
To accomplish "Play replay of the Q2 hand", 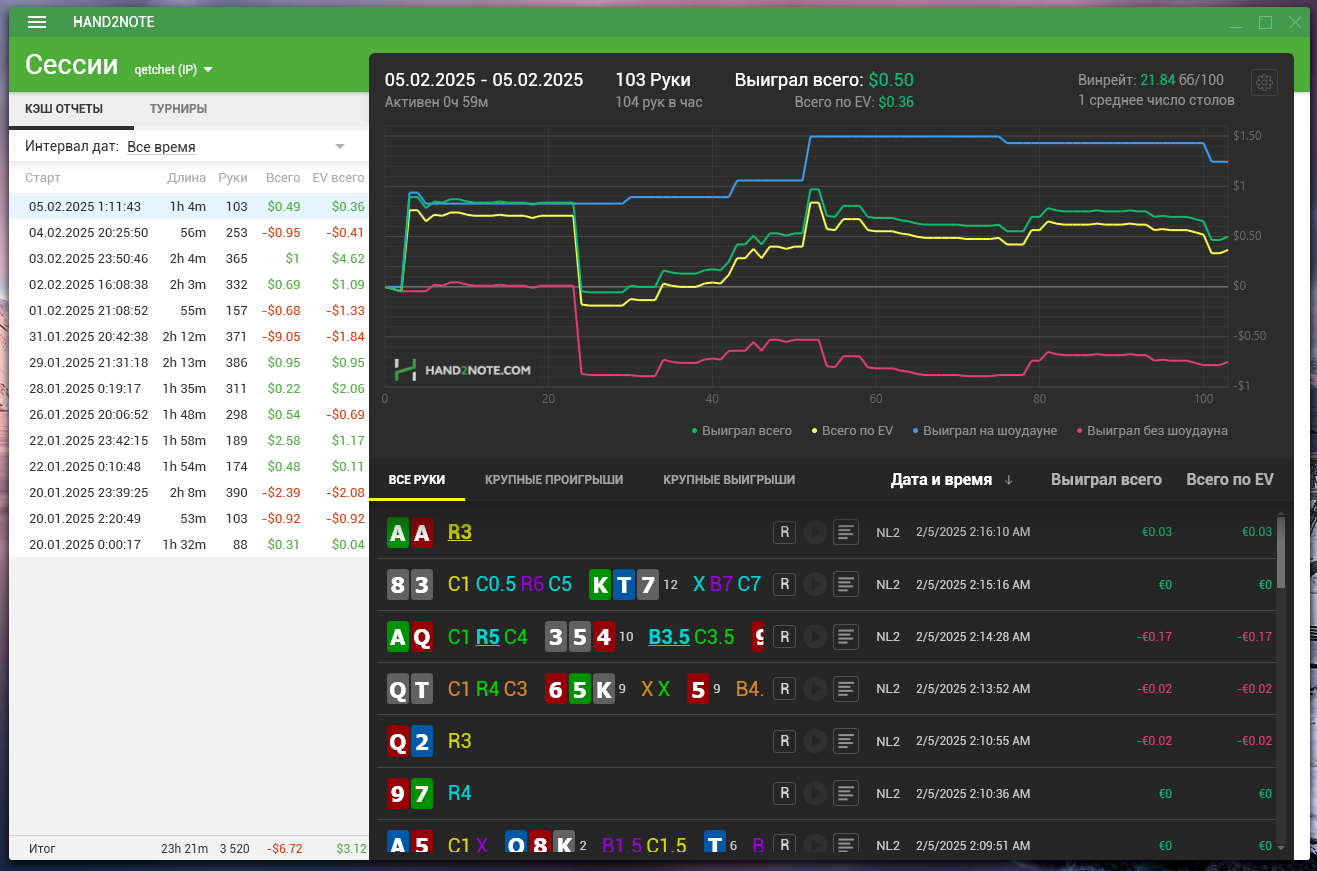I will (815, 741).
